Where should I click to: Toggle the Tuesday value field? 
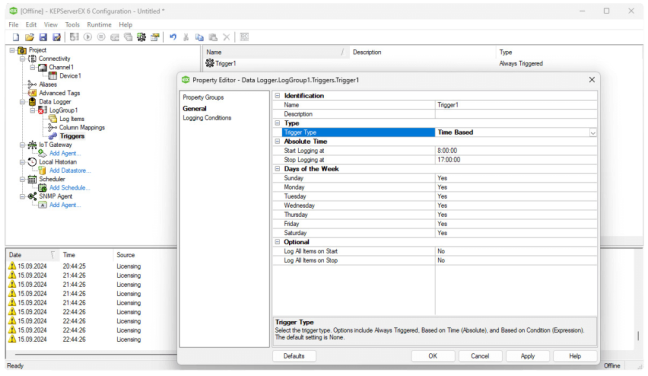point(516,196)
